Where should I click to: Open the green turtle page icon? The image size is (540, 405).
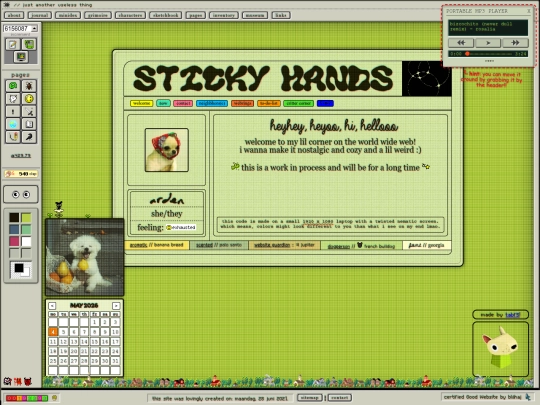pos(13,86)
